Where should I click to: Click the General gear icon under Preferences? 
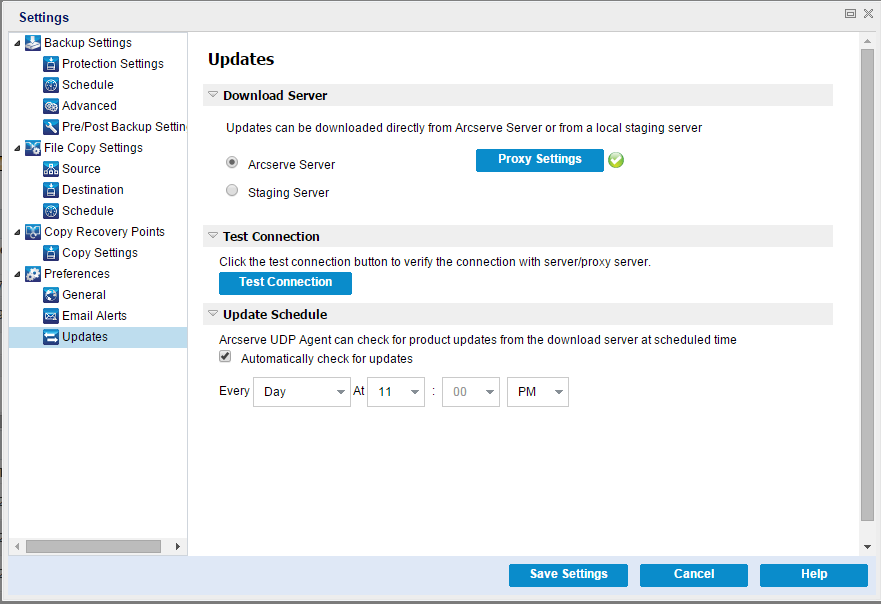[x=49, y=294]
